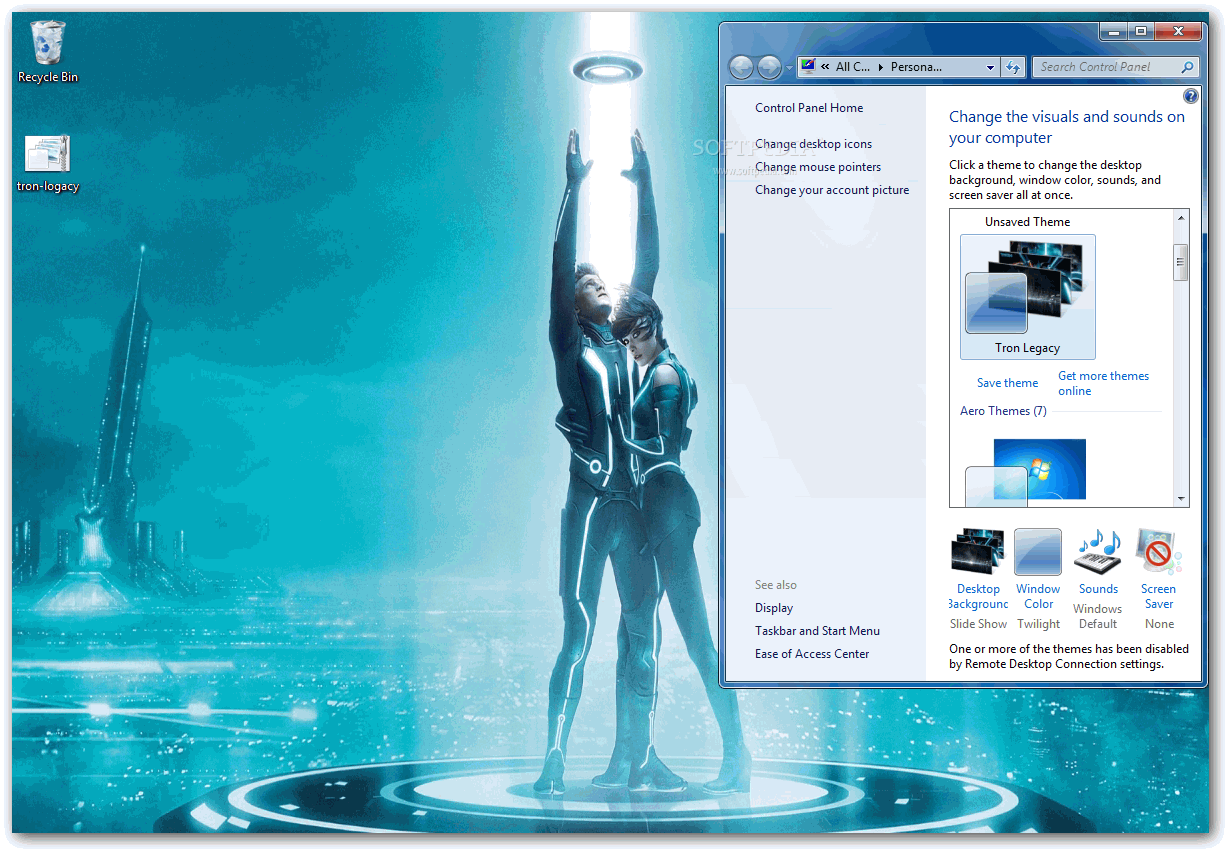
Task: Click the control panel icon in address bar
Action: pyautogui.click(x=809, y=67)
